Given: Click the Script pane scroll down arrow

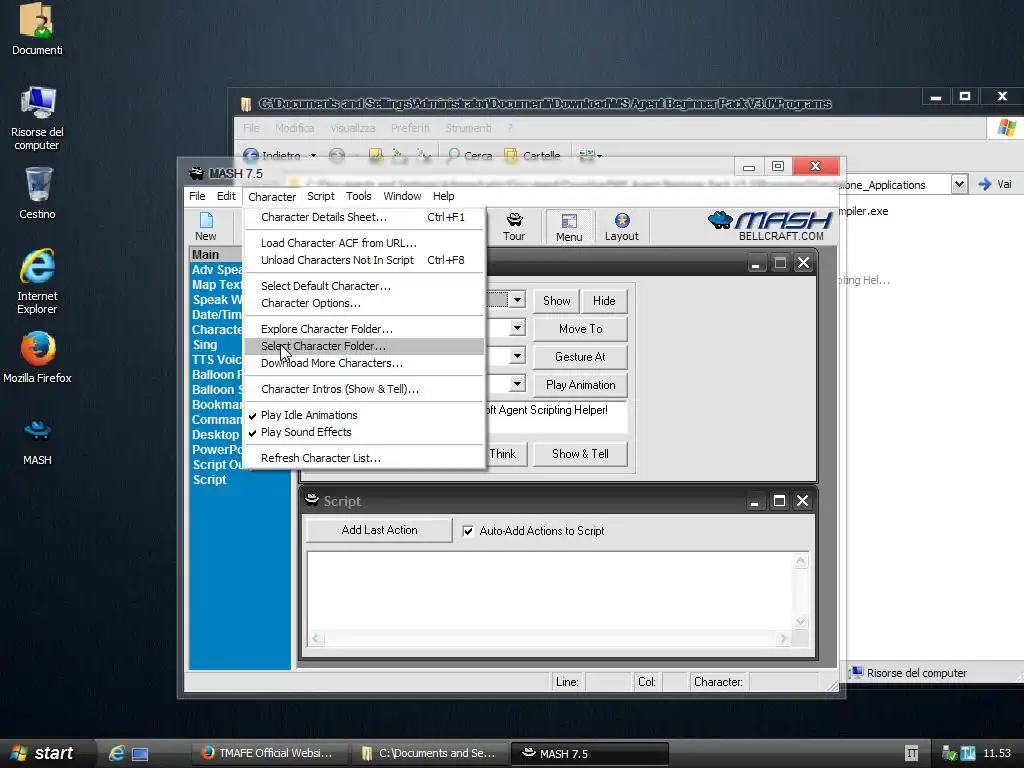Looking at the screenshot, I should click(801, 622).
